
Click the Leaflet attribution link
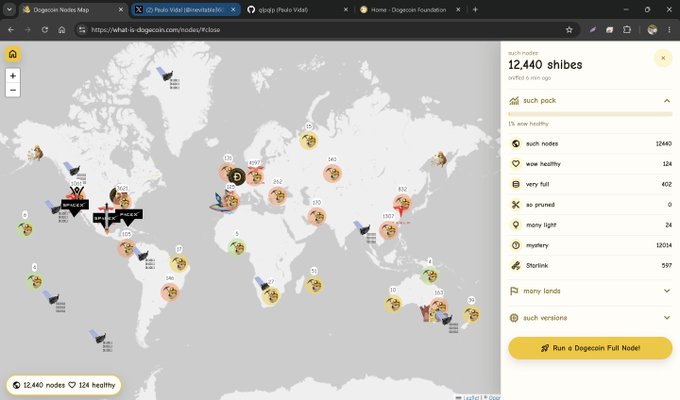click(x=470, y=397)
